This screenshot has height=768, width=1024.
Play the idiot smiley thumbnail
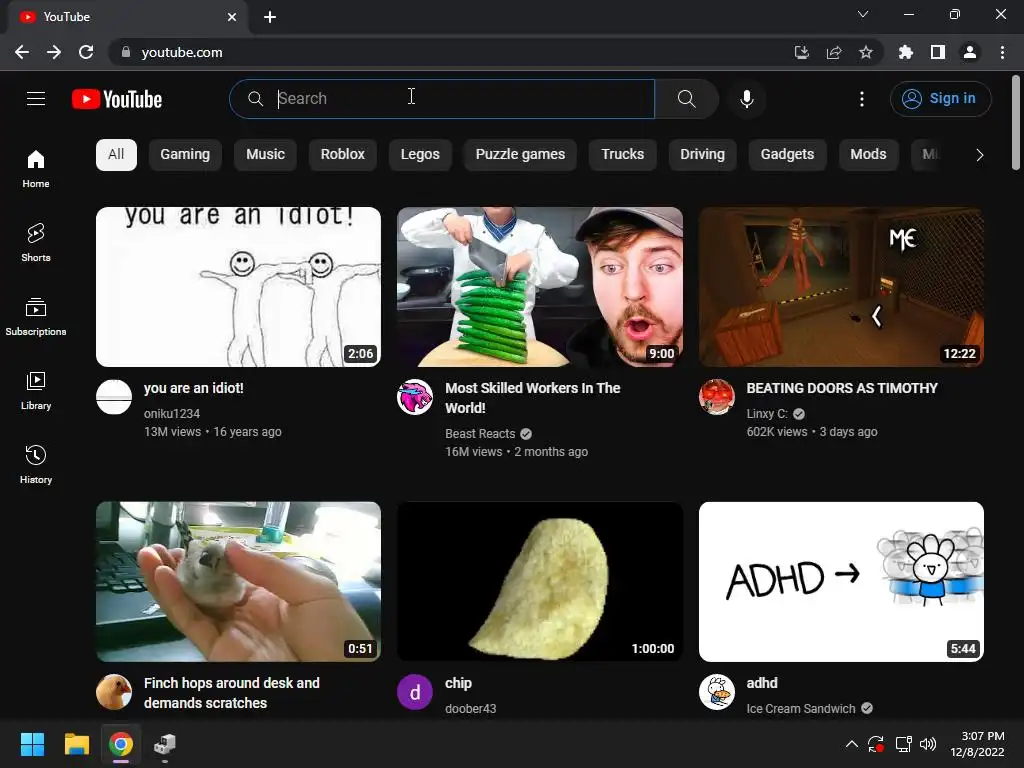tap(238, 287)
